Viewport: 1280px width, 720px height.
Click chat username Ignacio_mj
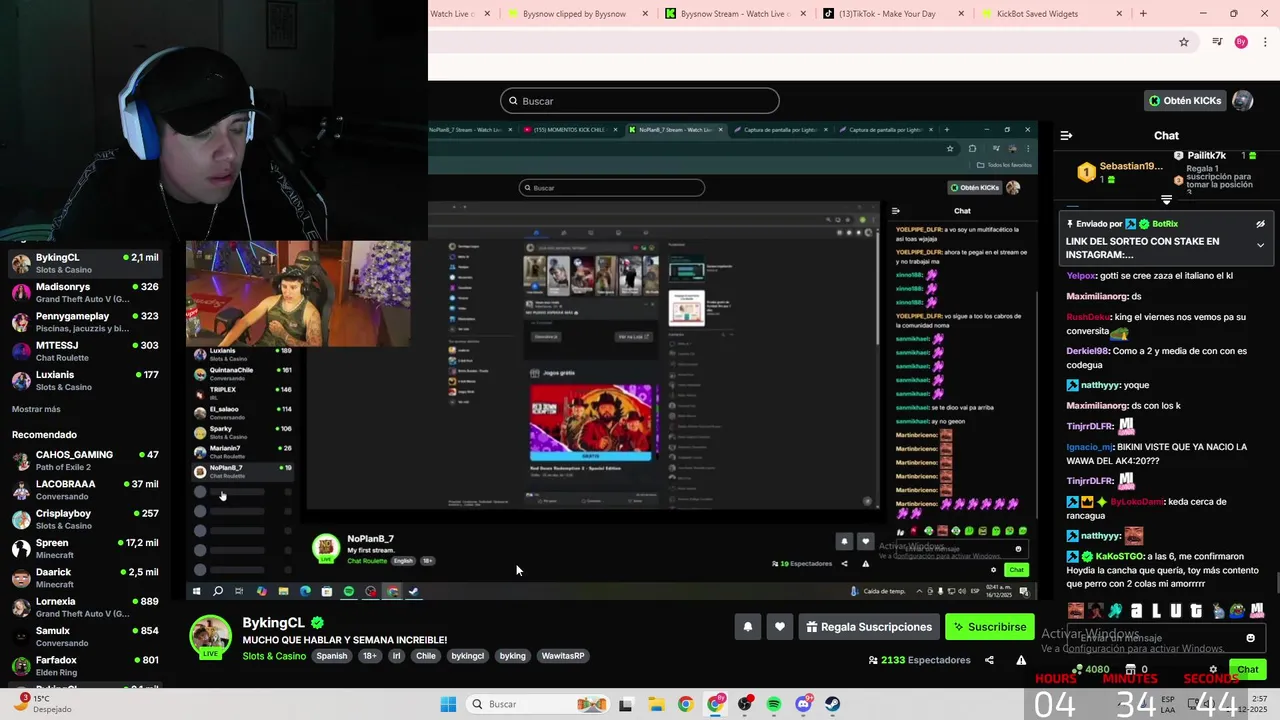point(1089,447)
